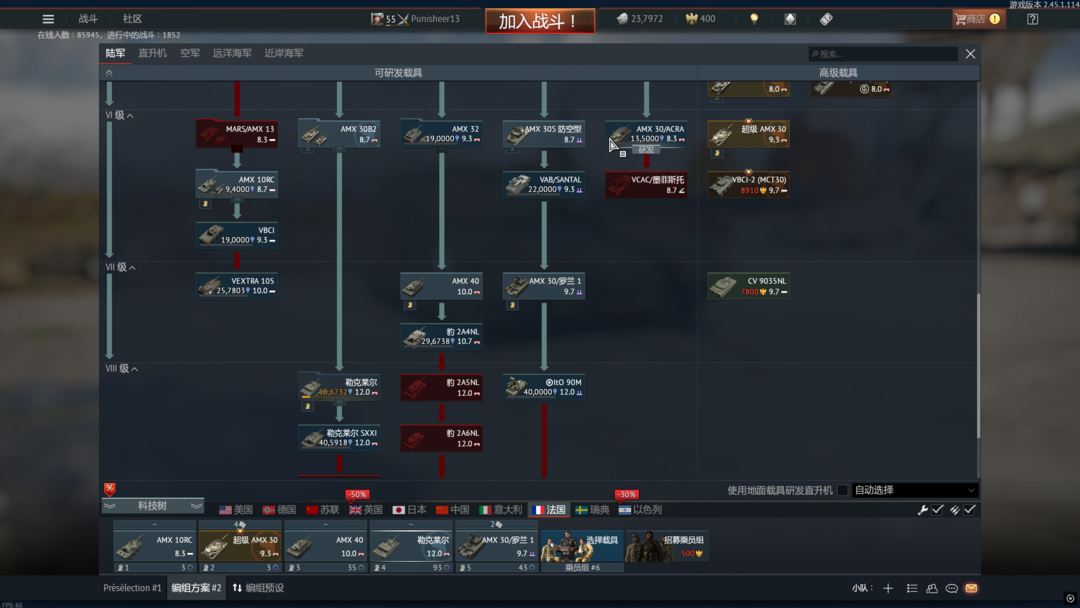Image resolution: width=1080 pixels, height=608 pixels.
Task: Select the 德国 nation tab
Action: (279, 510)
